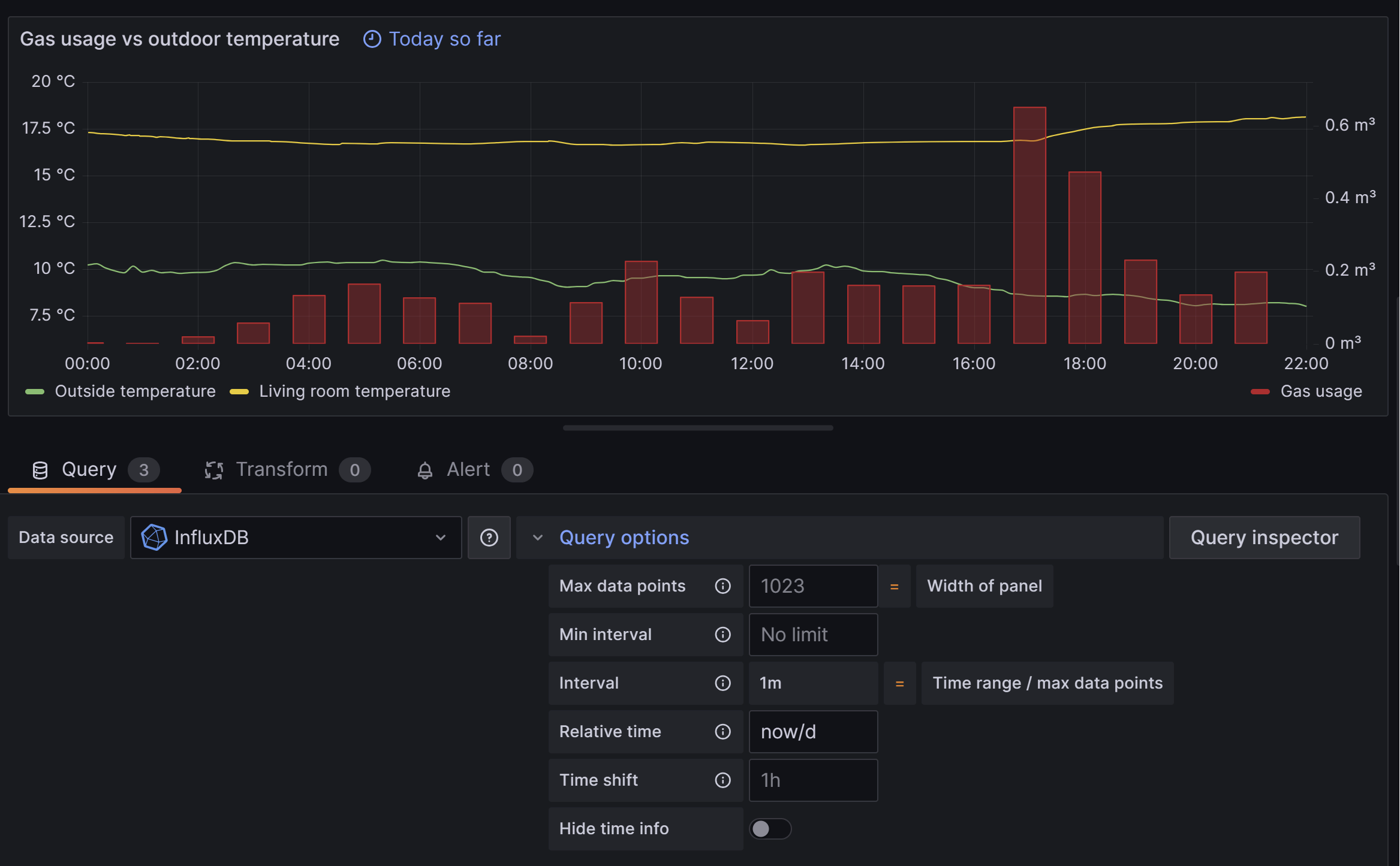The width and height of the screenshot is (1400, 866).
Task: Collapse the Query options section
Action: [x=839, y=538]
